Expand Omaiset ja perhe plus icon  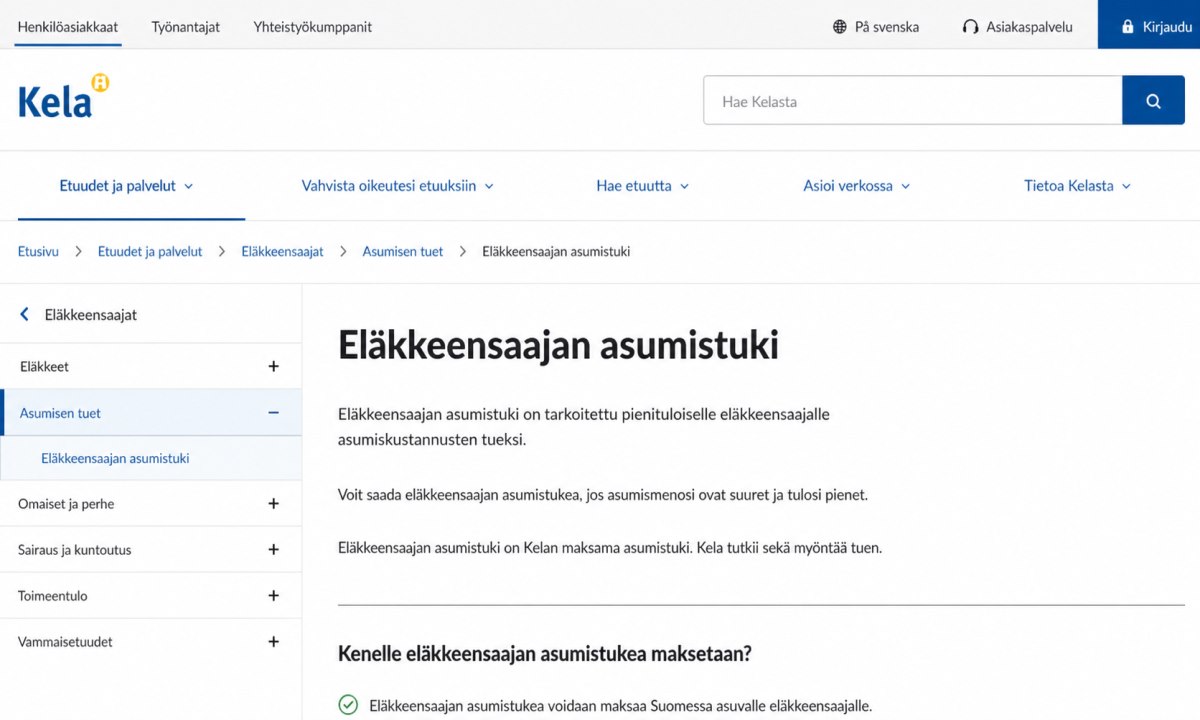(273, 504)
